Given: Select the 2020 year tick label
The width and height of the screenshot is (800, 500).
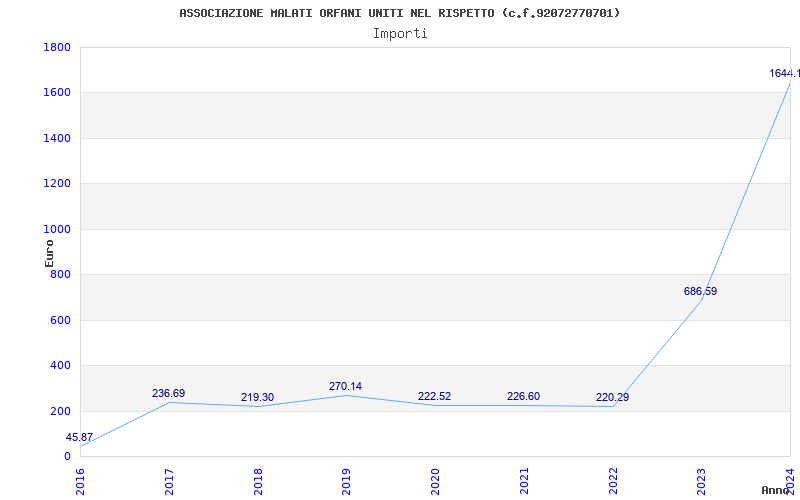Looking at the screenshot, I should click(x=435, y=481).
